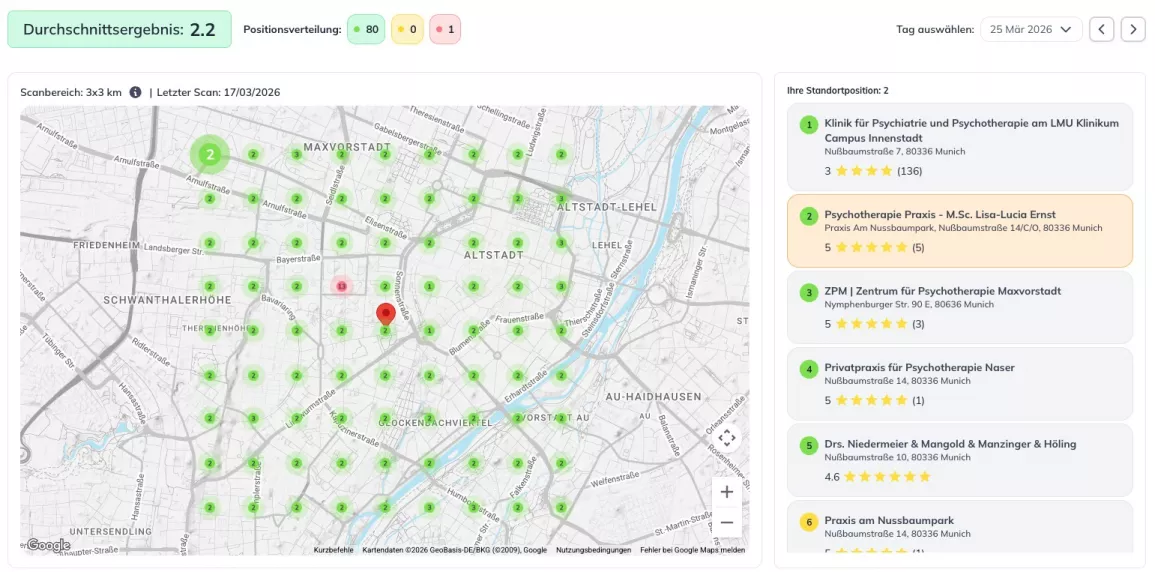Open the date dropdown 25 Mär 2026
The image size is (1155, 572).
1031,29
